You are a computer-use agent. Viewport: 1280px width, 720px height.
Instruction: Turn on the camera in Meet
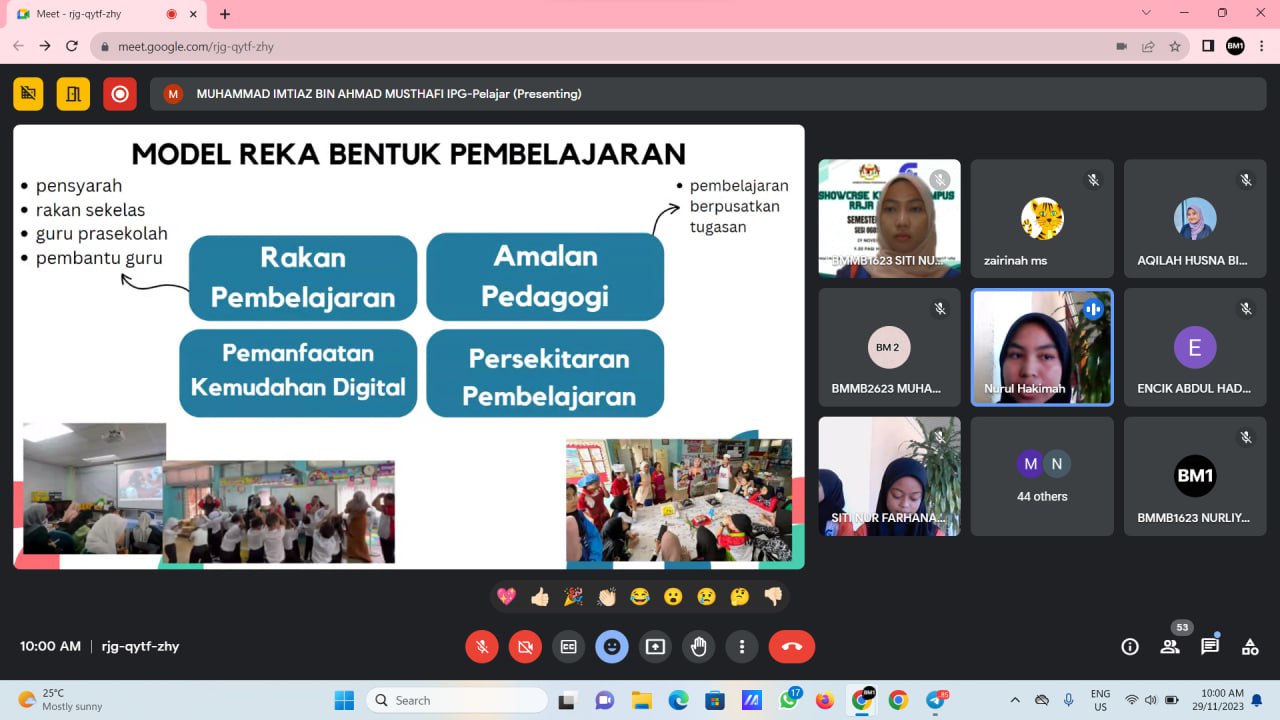tap(525, 647)
